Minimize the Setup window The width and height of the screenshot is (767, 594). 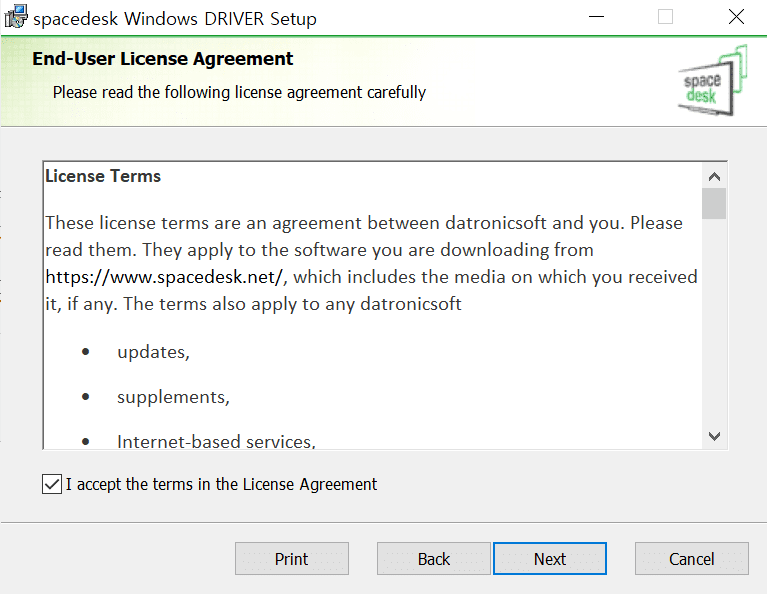596,17
